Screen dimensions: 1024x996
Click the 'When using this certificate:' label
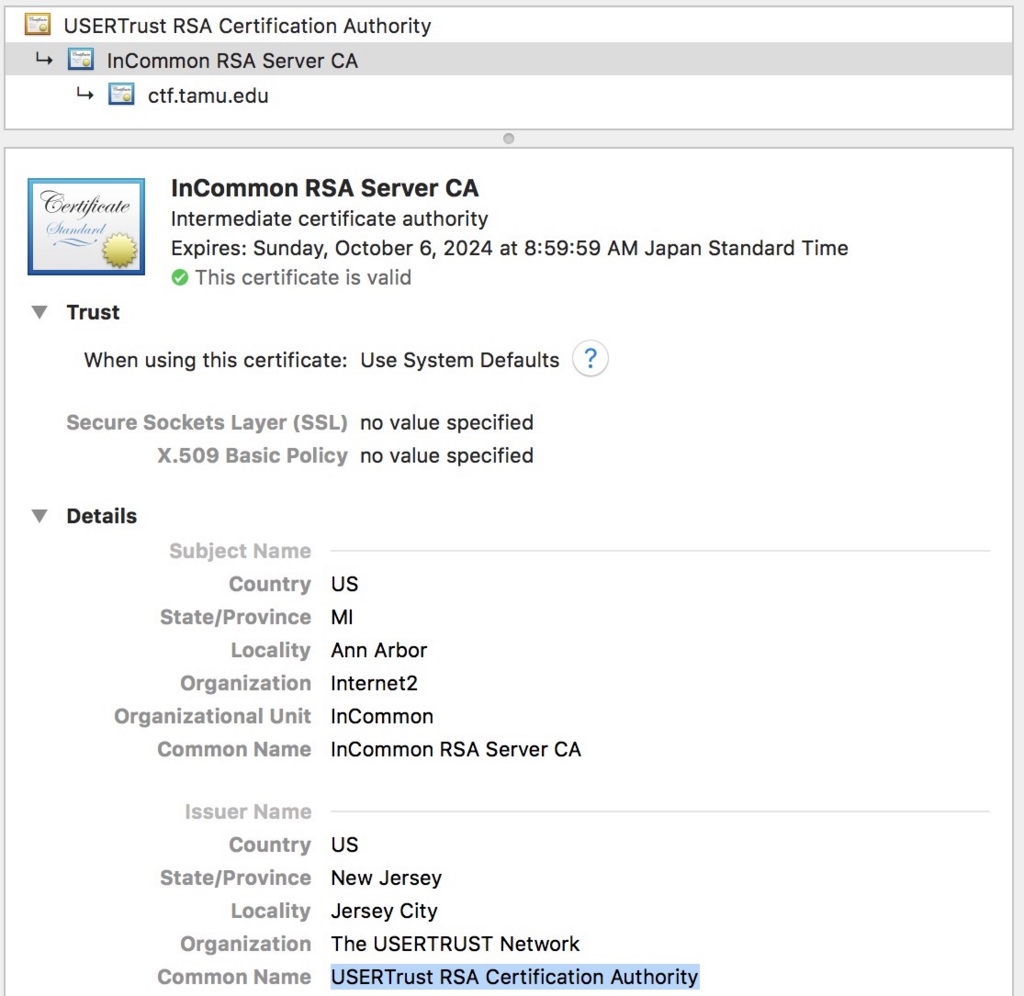pos(216,360)
